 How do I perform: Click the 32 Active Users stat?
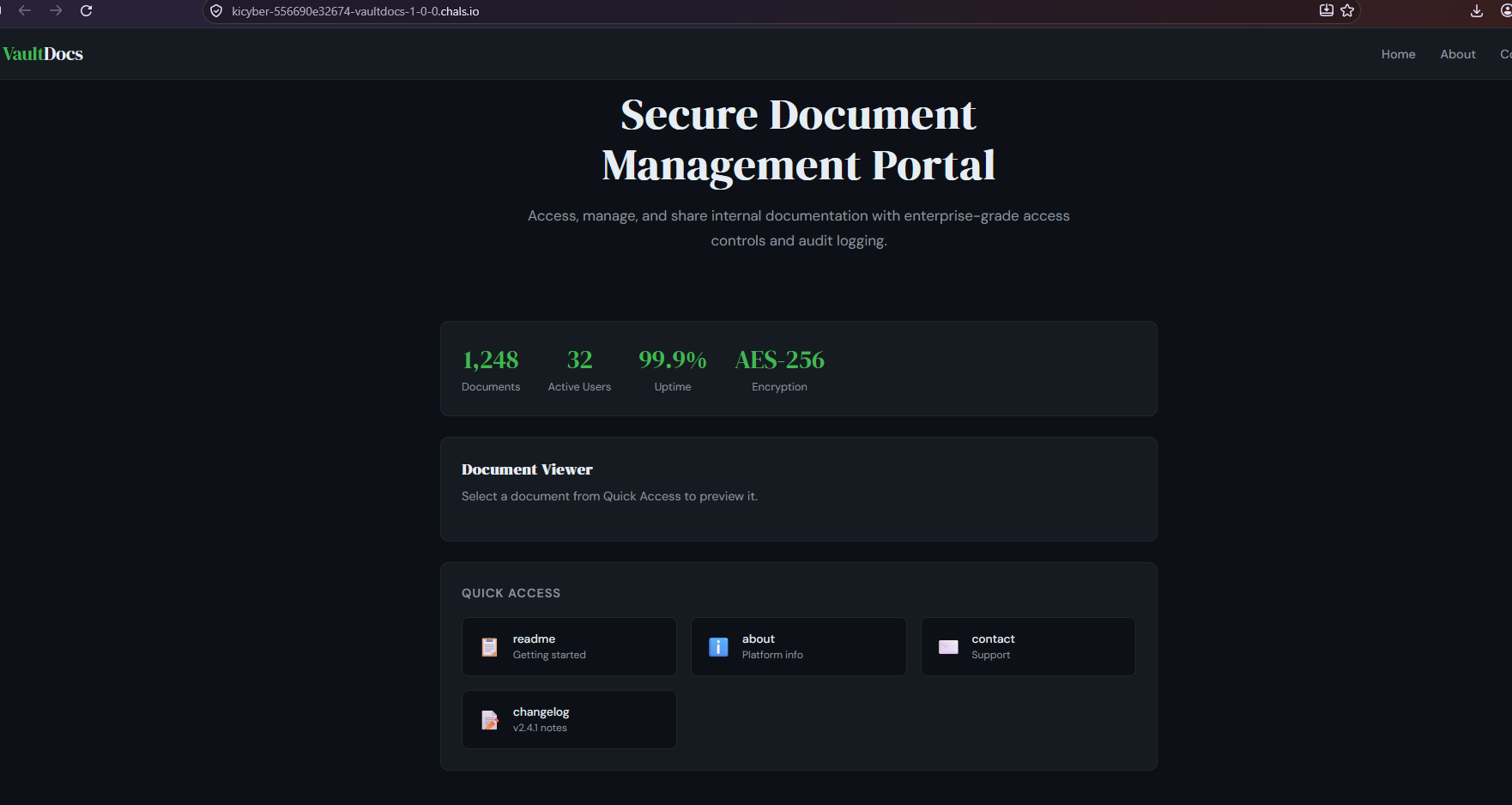579,370
